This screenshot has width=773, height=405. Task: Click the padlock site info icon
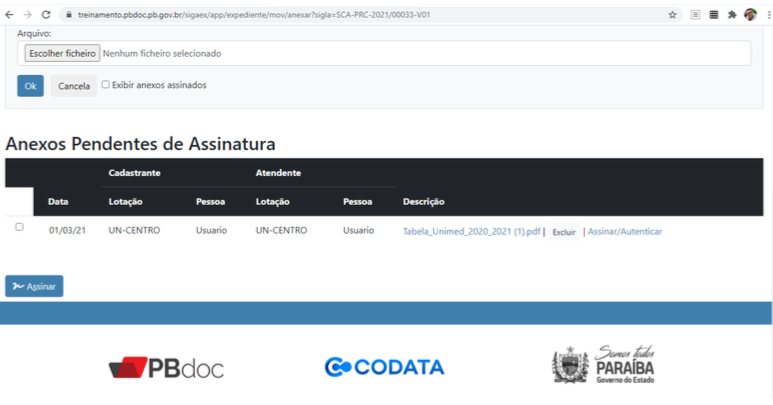click(x=68, y=15)
